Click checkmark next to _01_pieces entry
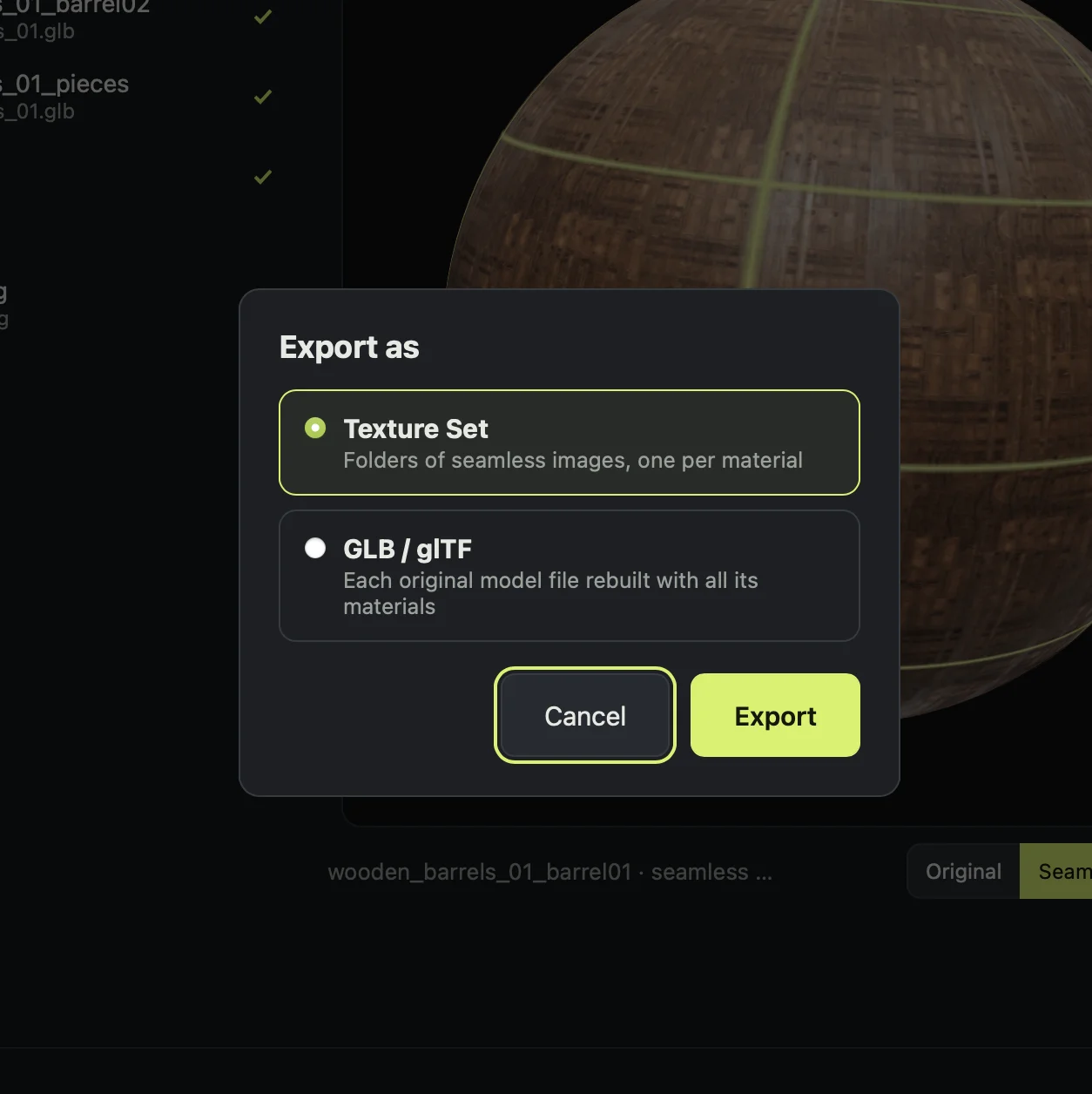The width and height of the screenshot is (1092, 1094). 263,97
